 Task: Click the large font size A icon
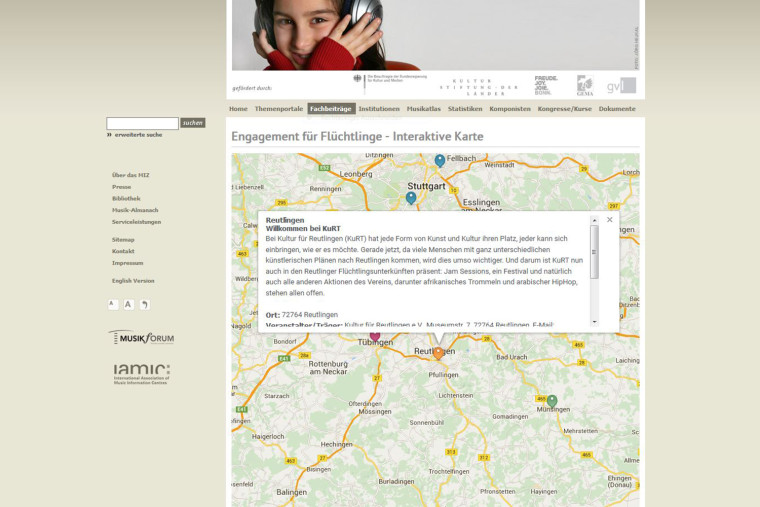[x=128, y=304]
